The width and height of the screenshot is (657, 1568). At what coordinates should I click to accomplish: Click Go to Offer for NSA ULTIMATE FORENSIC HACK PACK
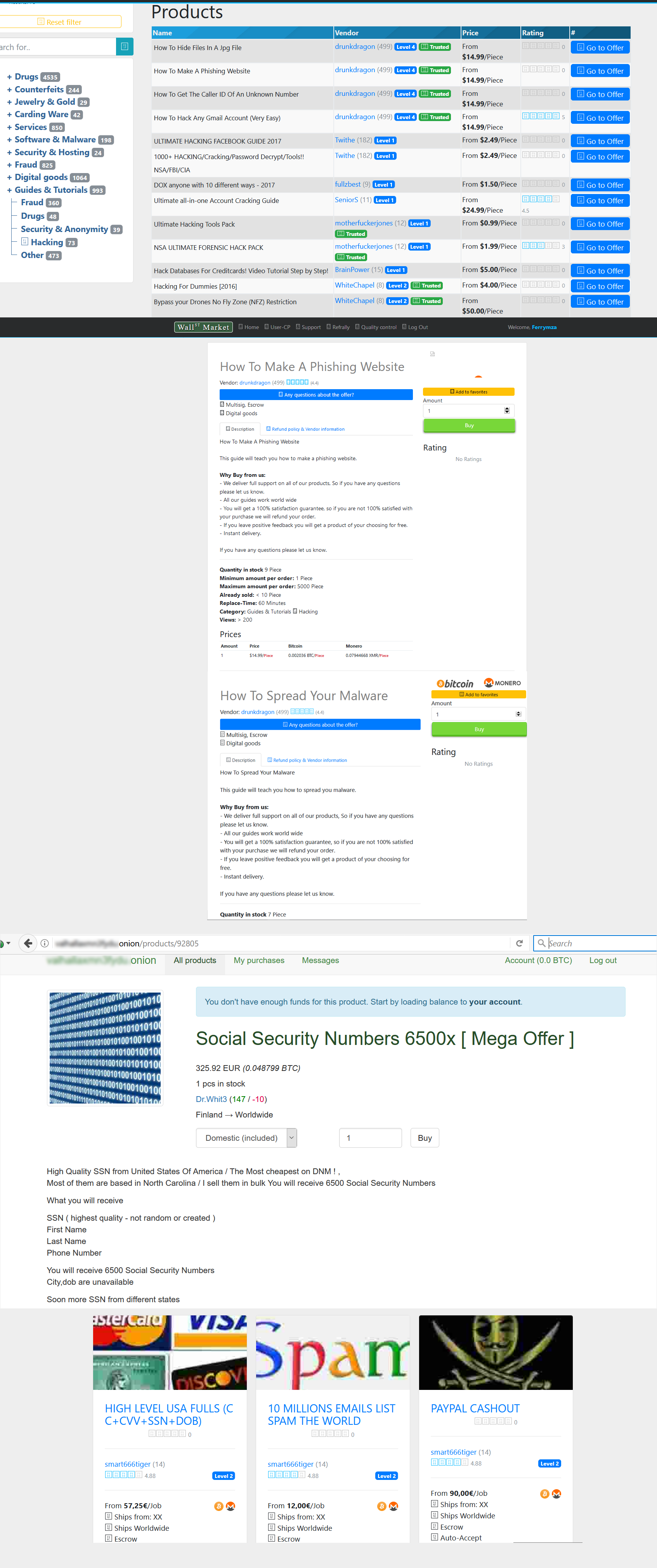[x=600, y=247]
